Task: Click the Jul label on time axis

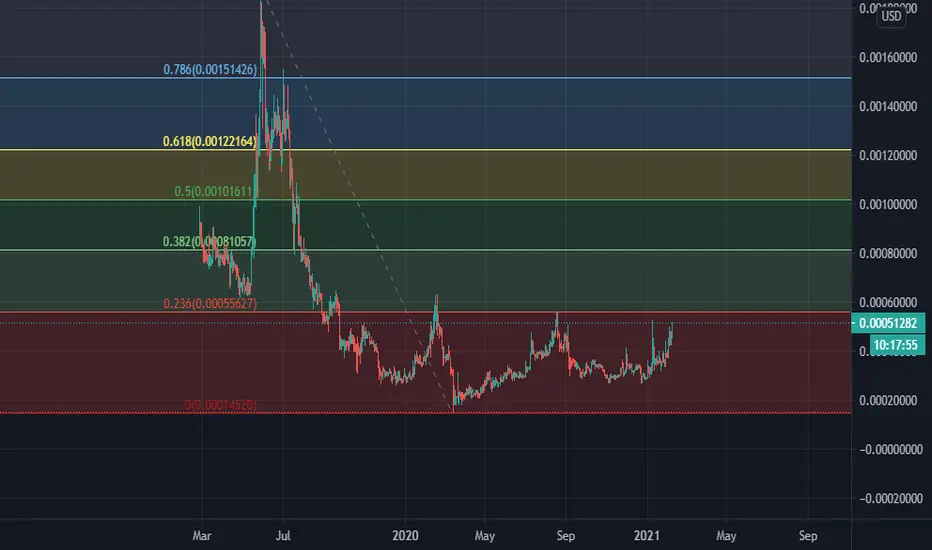Action: tap(283, 536)
